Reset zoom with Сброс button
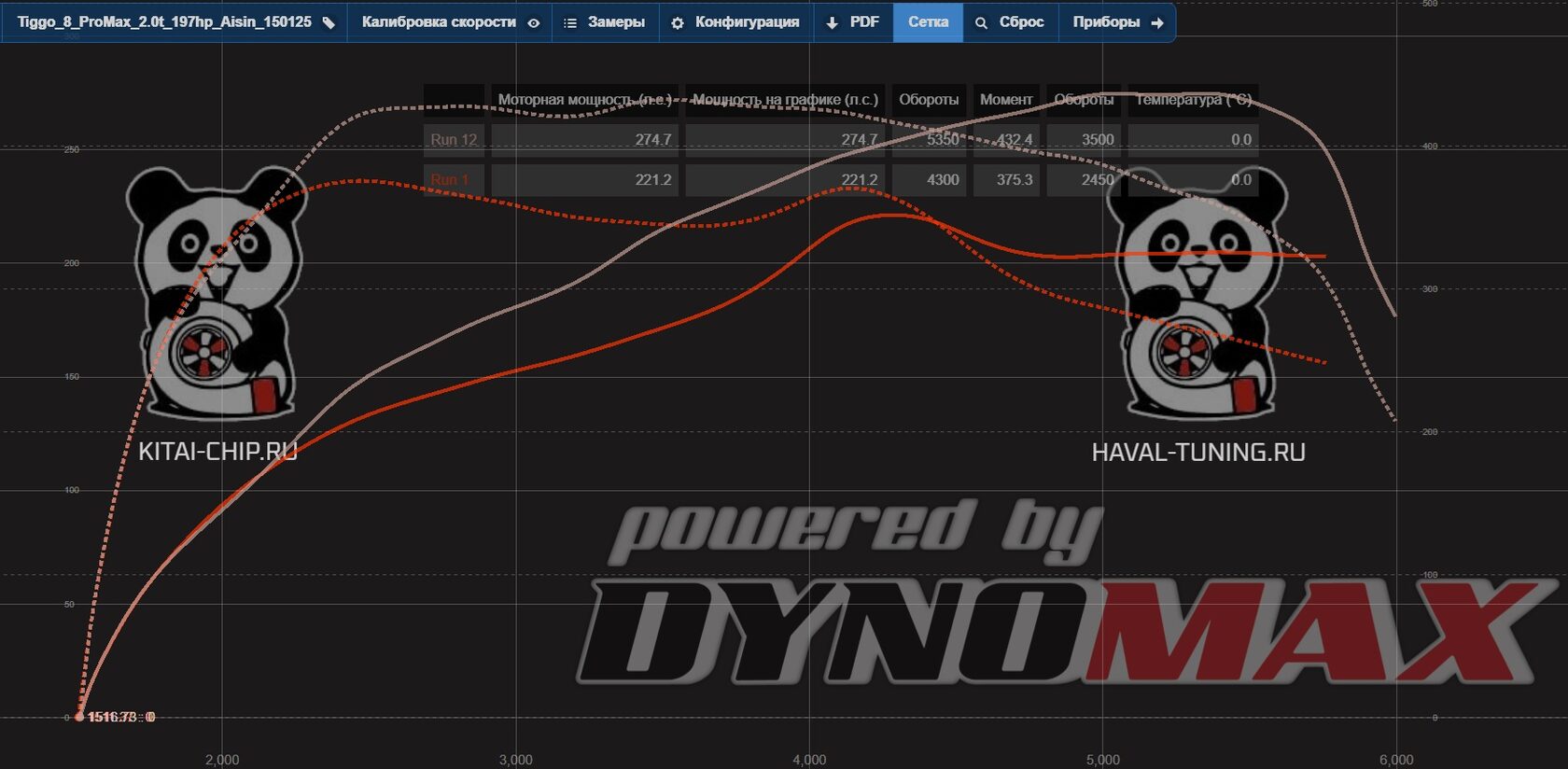The image size is (1568, 769). point(1011,21)
